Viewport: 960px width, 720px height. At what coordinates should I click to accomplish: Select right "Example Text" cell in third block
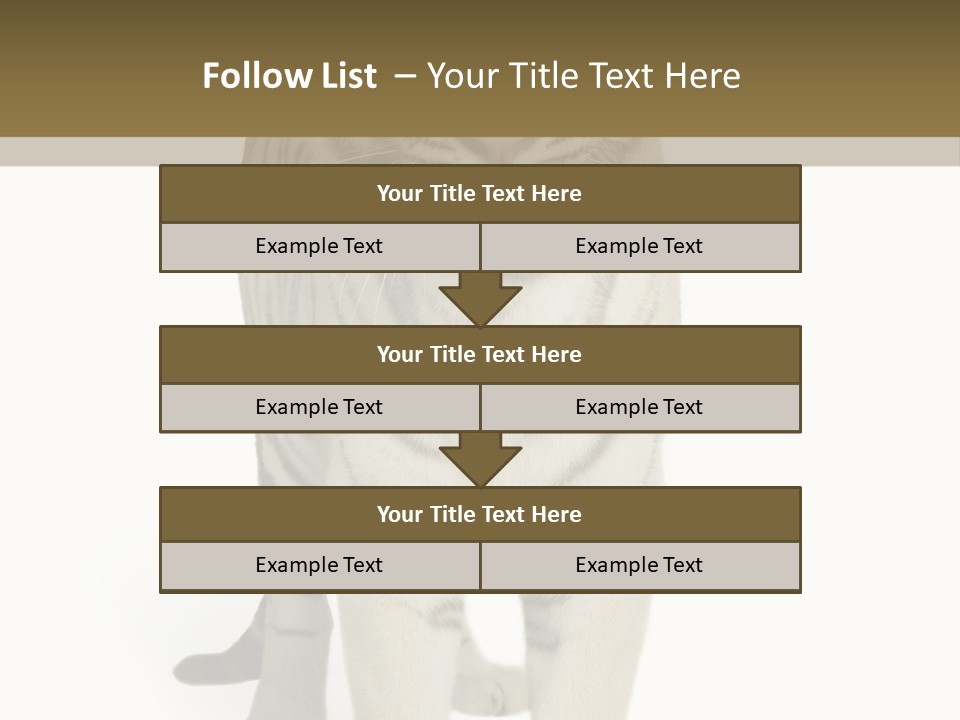click(x=640, y=566)
